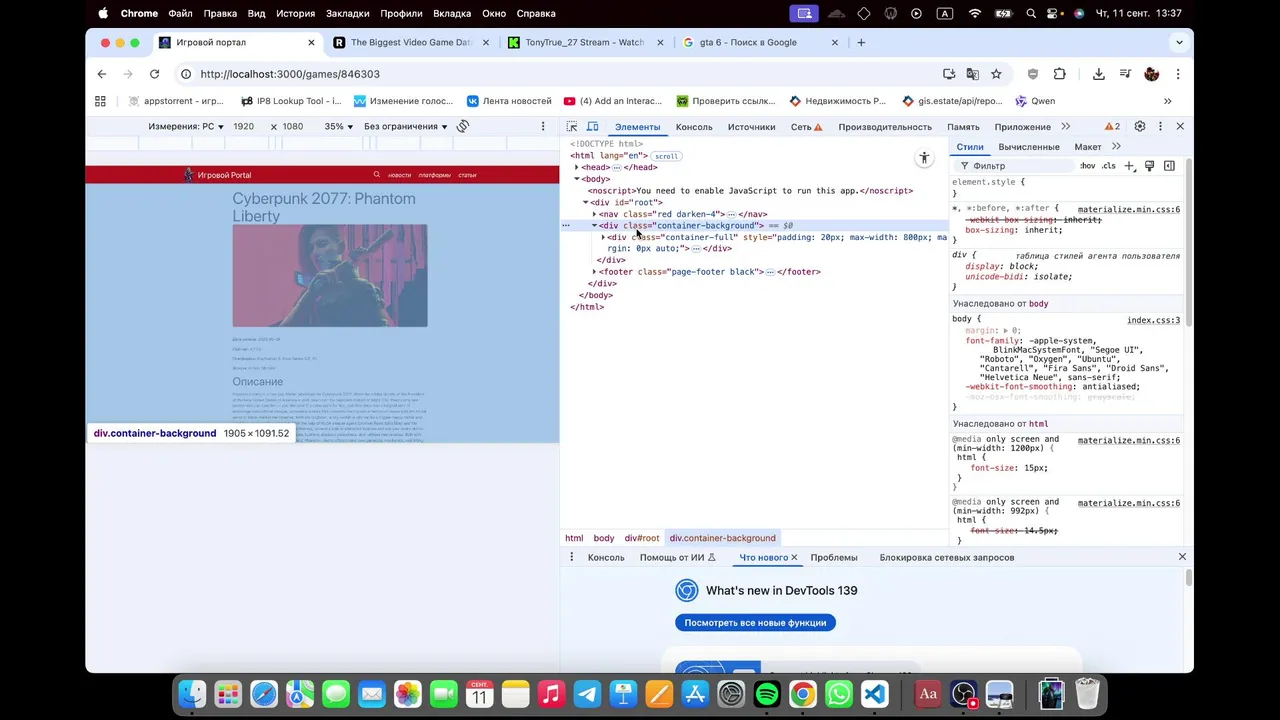Close the DevTools panel

tap(1180, 127)
